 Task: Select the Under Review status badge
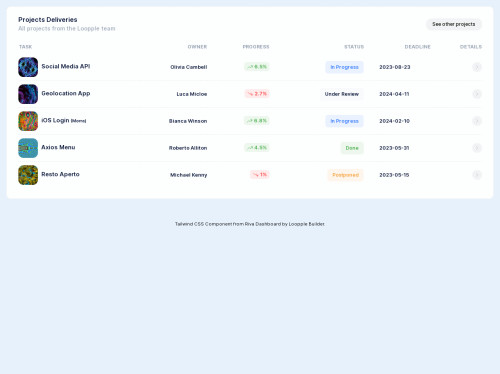pos(342,94)
